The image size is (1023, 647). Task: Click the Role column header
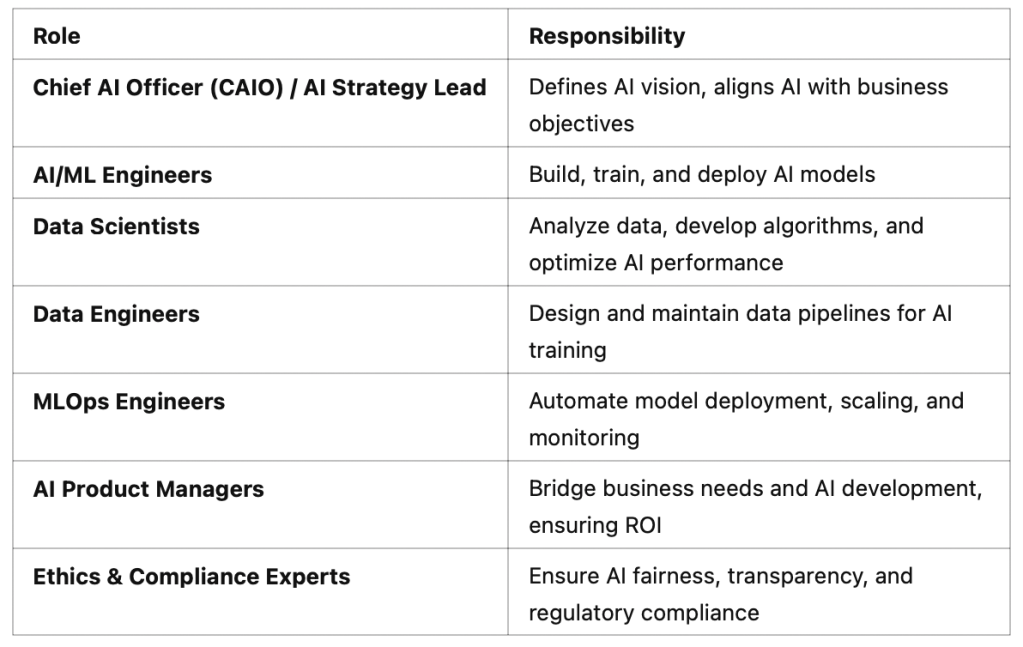(x=57, y=37)
